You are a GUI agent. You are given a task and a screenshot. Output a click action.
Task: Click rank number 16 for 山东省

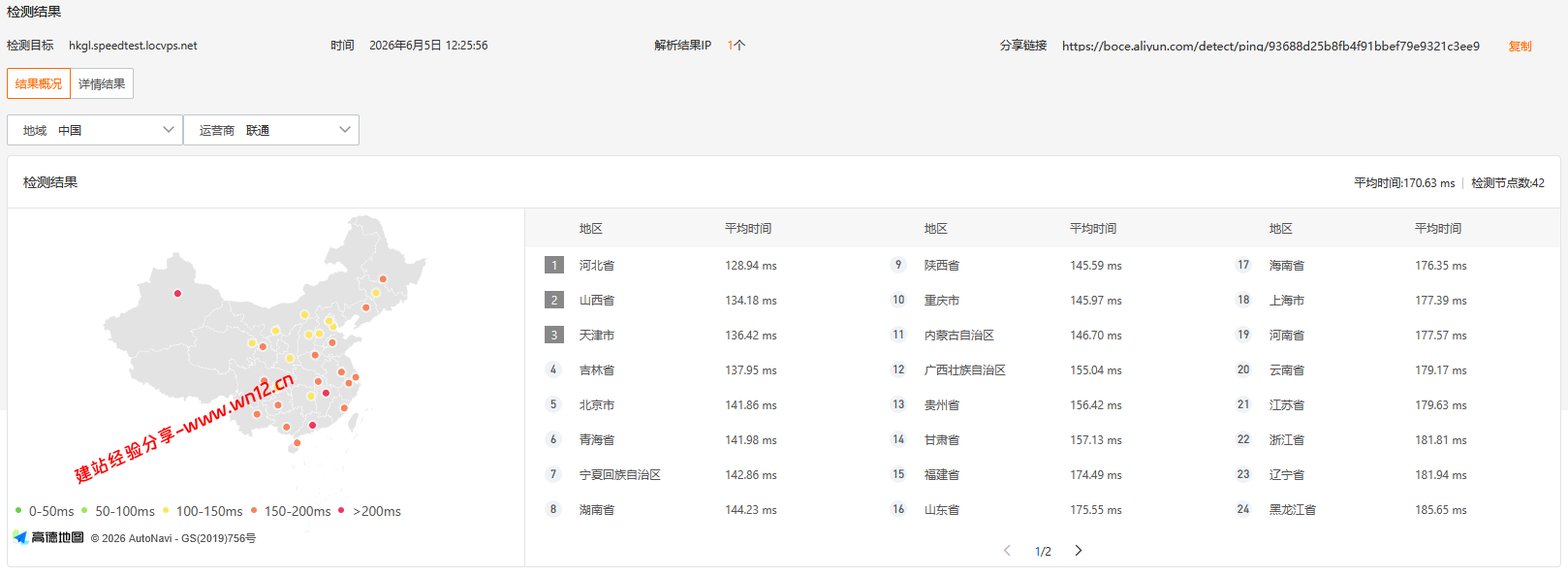coord(898,509)
